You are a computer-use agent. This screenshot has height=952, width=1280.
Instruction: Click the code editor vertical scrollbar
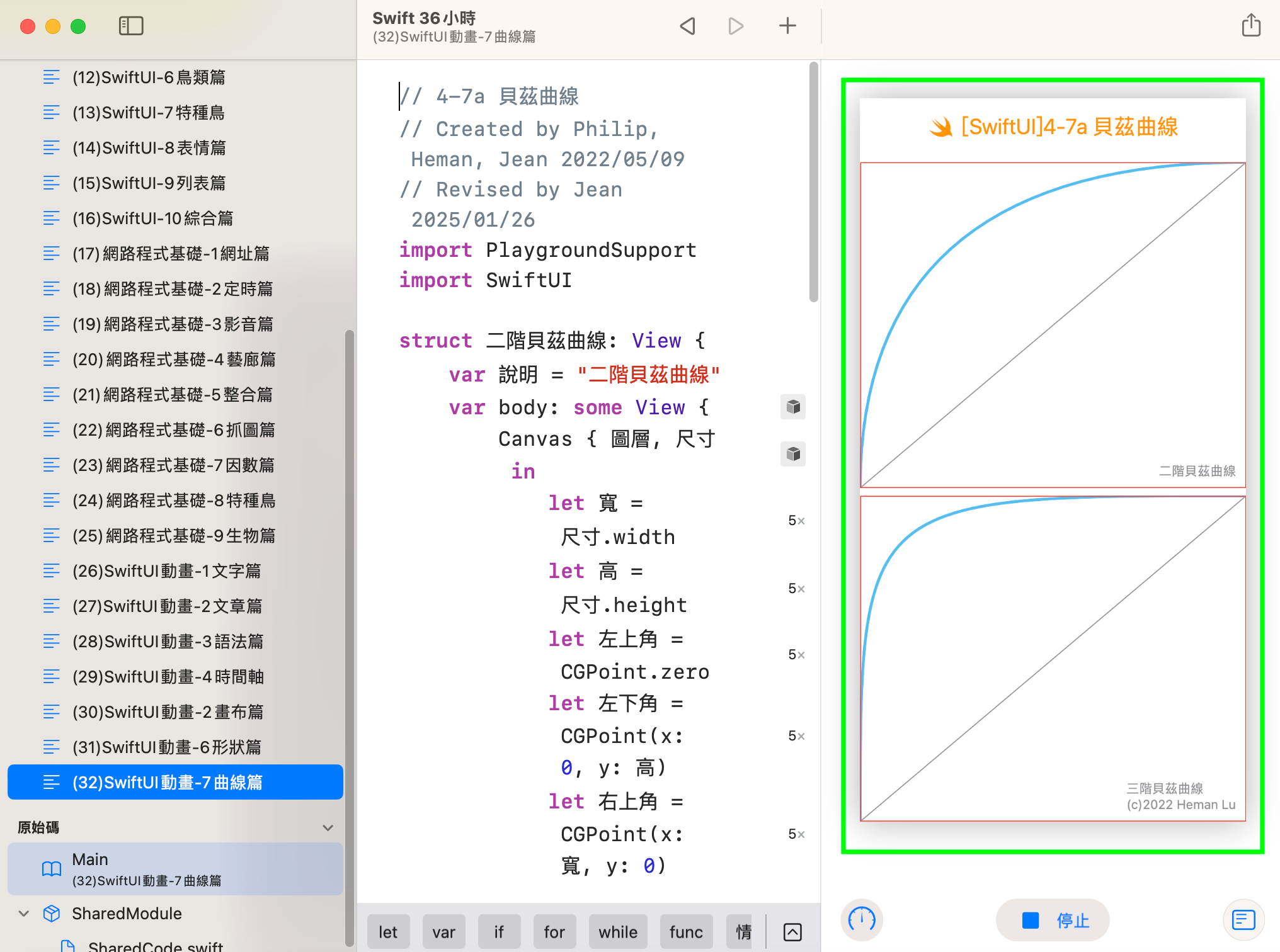click(813, 183)
